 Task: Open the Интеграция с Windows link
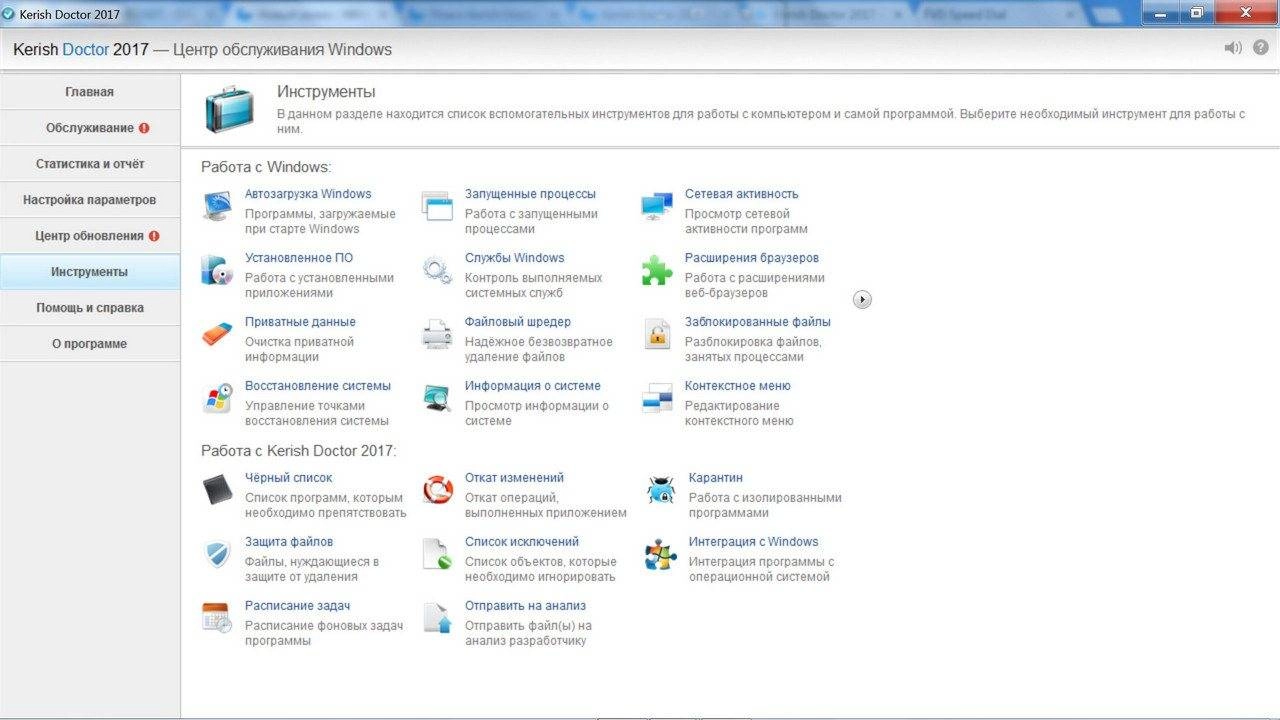coord(754,542)
